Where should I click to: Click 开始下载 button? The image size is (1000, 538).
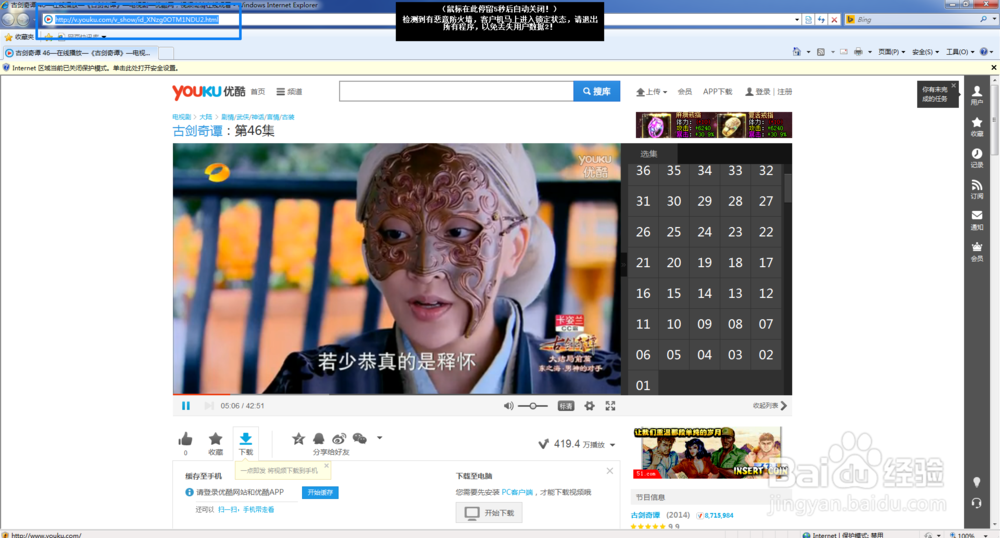(489, 513)
